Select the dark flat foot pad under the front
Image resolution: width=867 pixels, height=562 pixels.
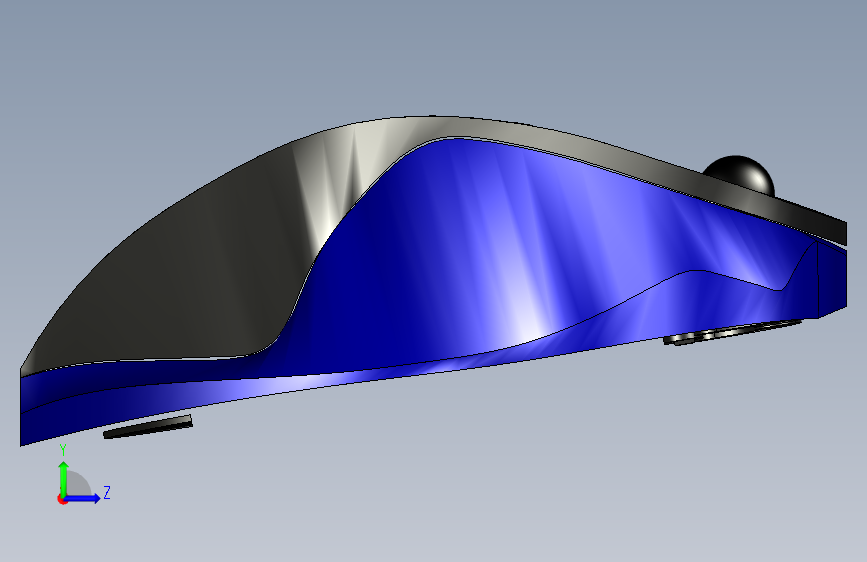[x=148, y=426]
